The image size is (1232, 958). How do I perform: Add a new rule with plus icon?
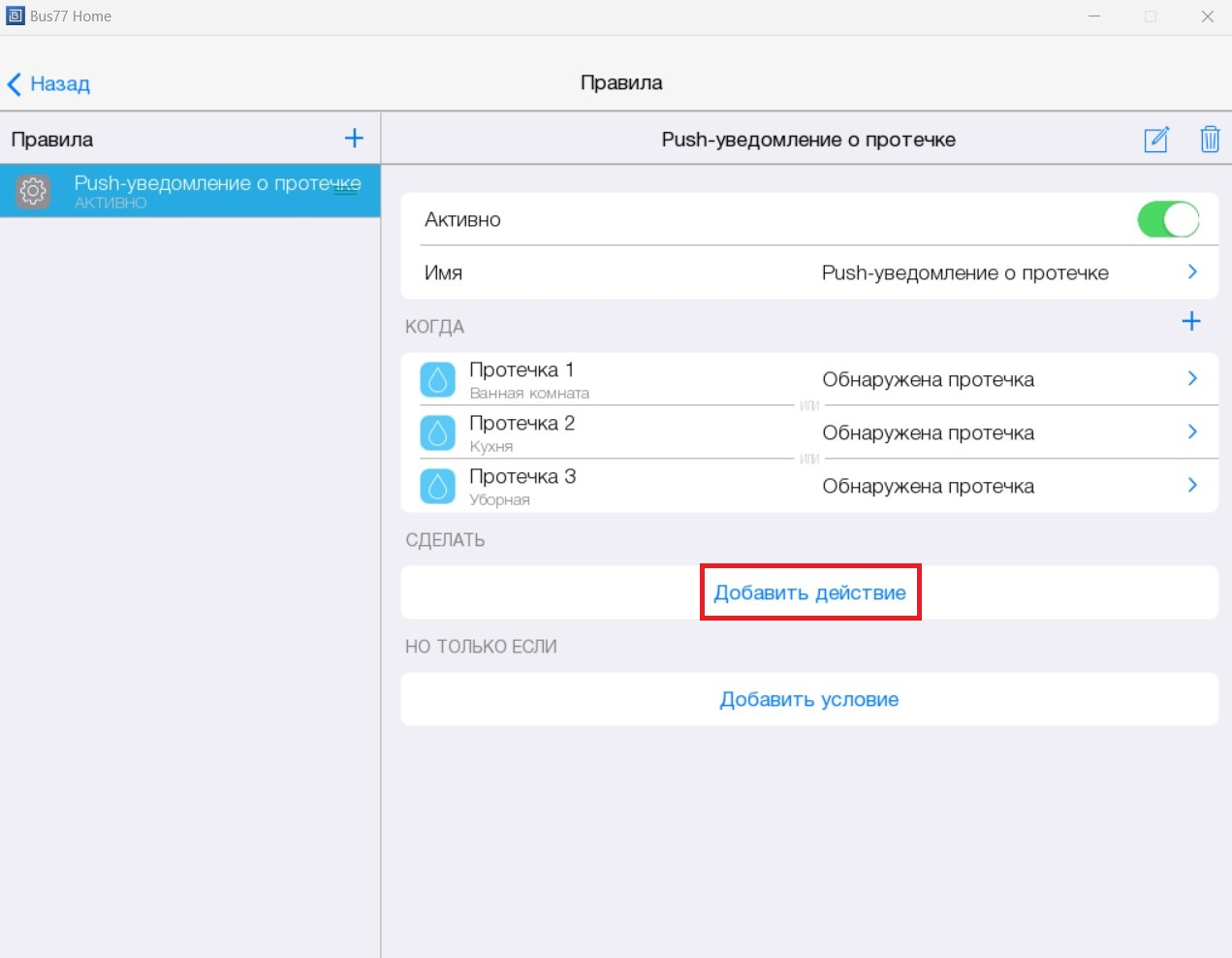354,139
